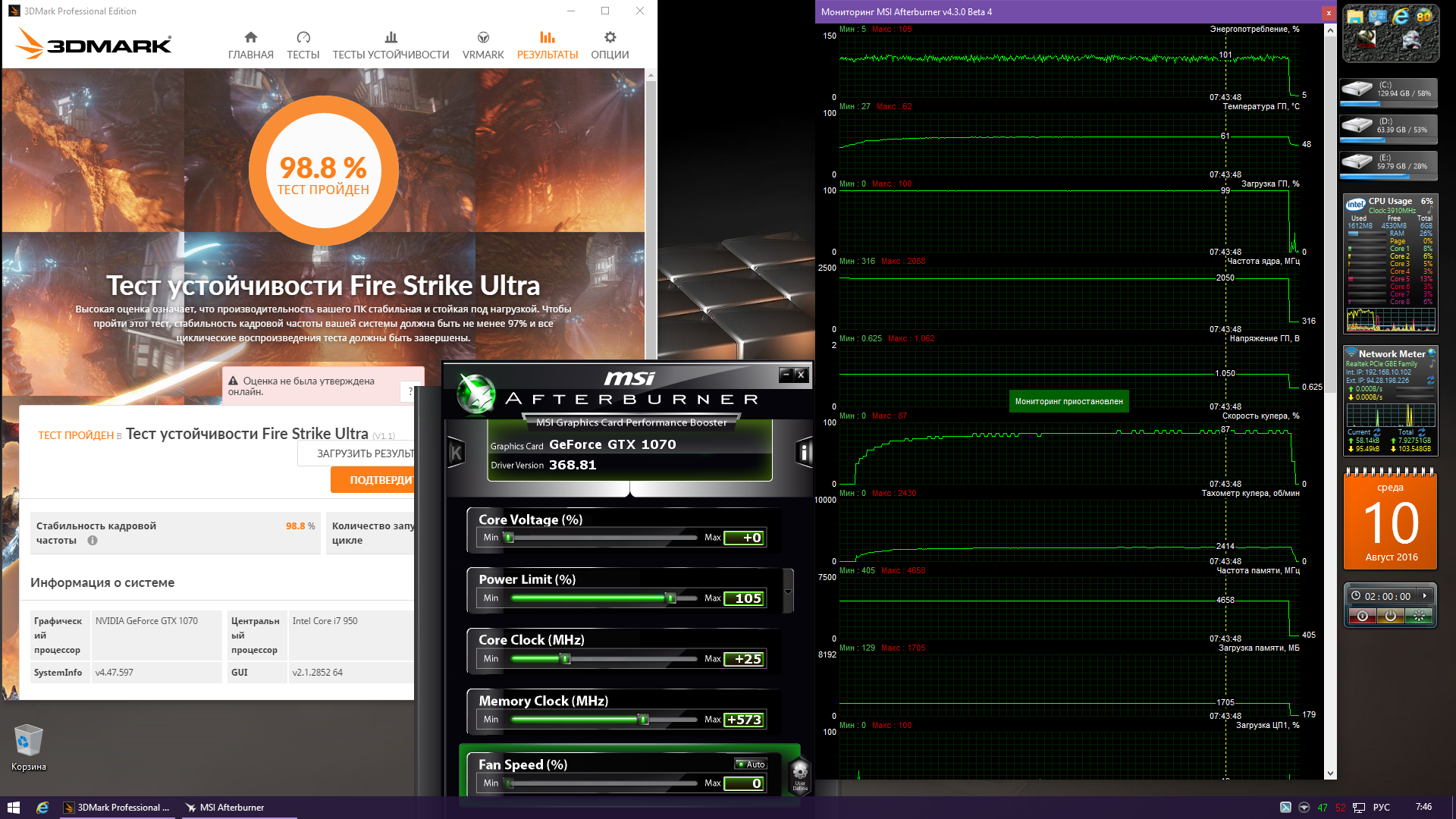Click info icon next to frame rate stability
Screen dimensions: 1456x819
coord(93,541)
